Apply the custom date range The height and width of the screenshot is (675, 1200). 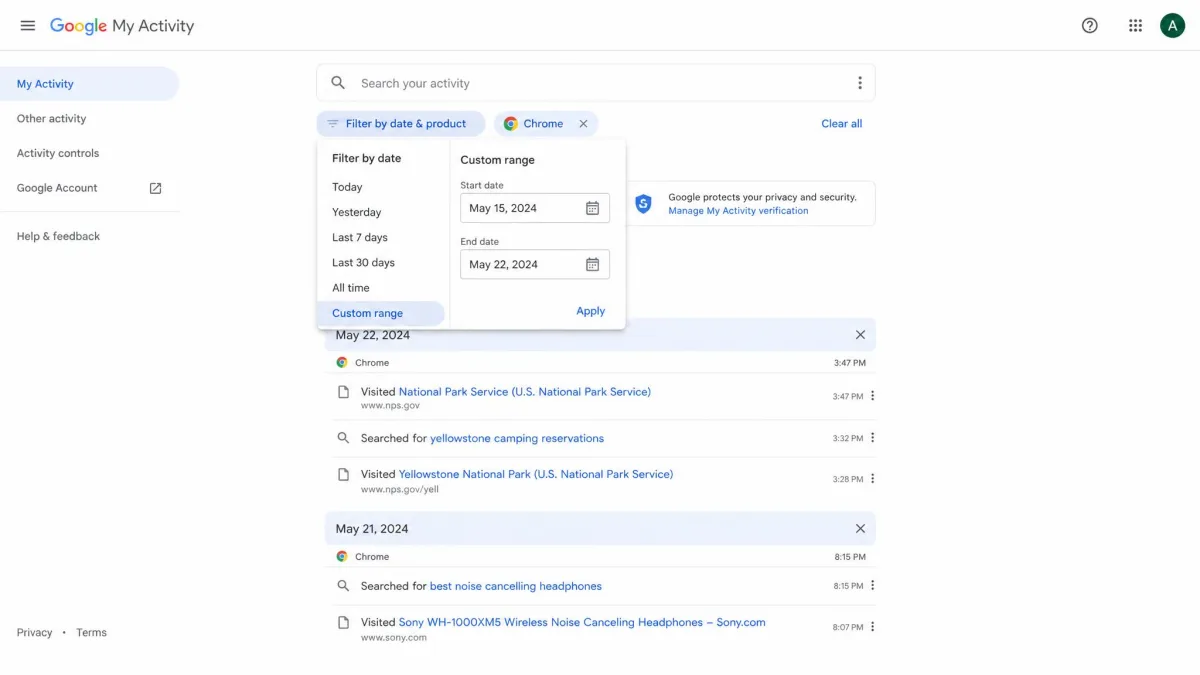[x=591, y=311]
